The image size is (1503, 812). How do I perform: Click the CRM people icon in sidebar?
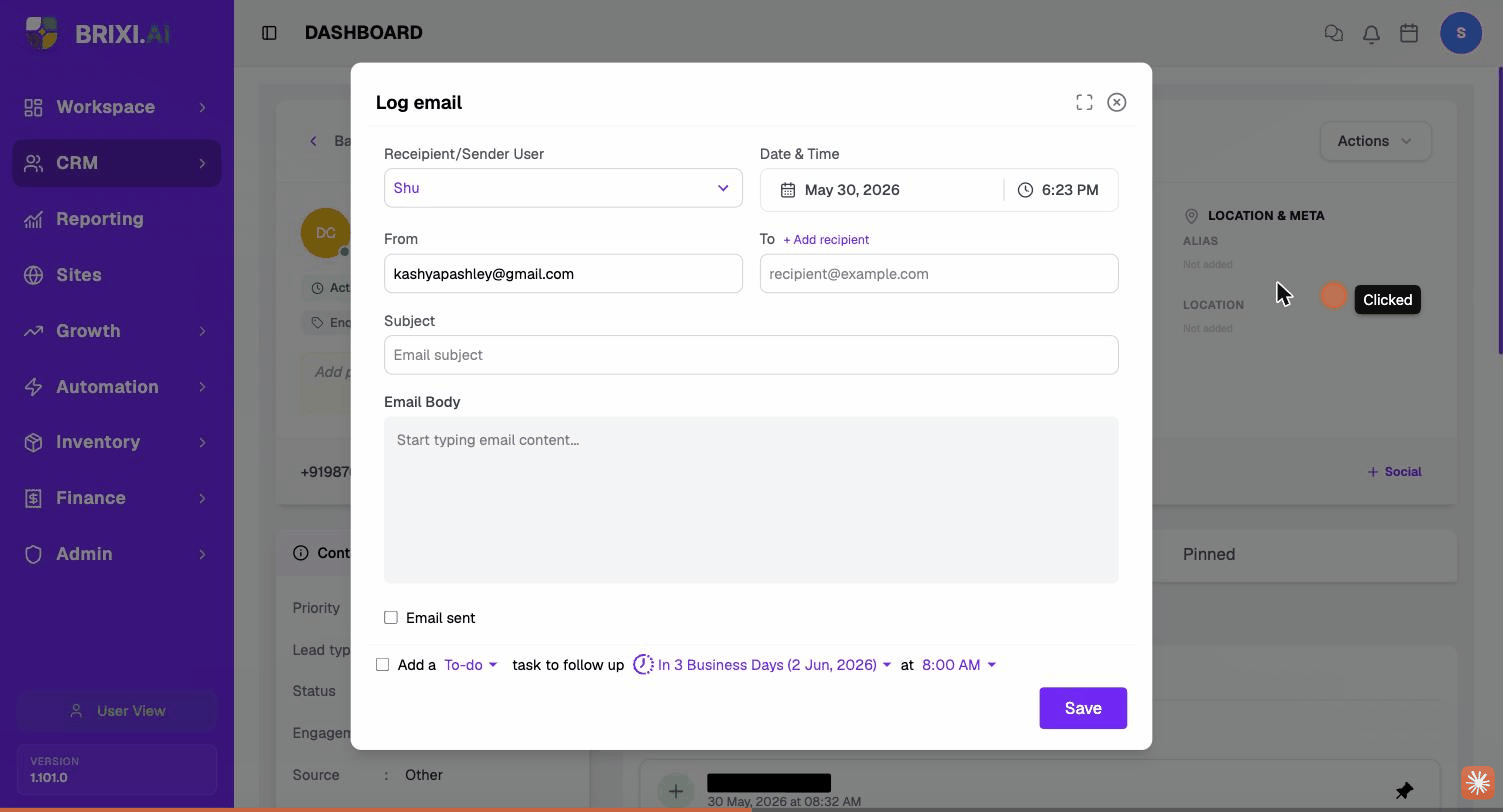coord(33,163)
